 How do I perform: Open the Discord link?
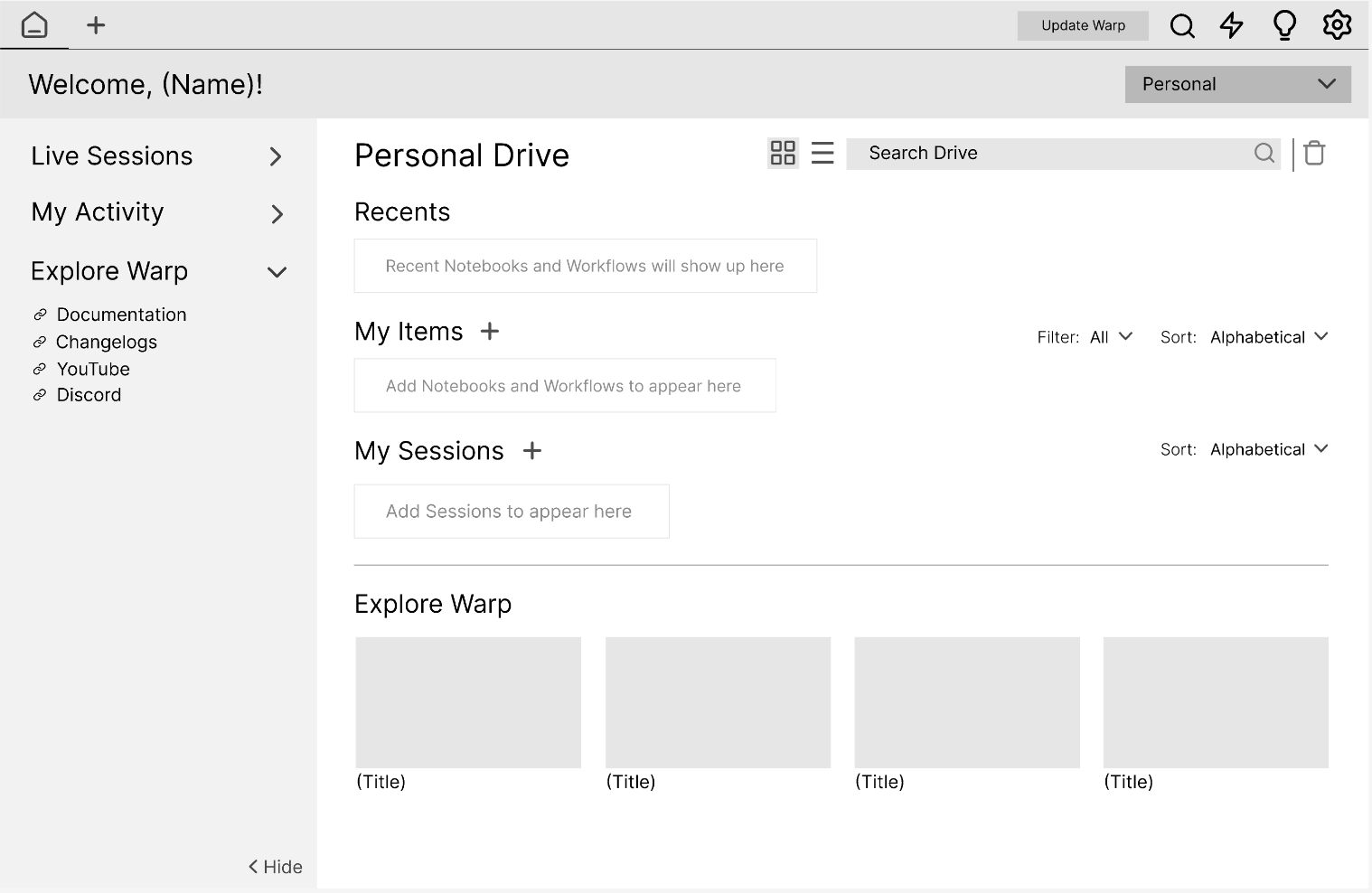tap(89, 395)
